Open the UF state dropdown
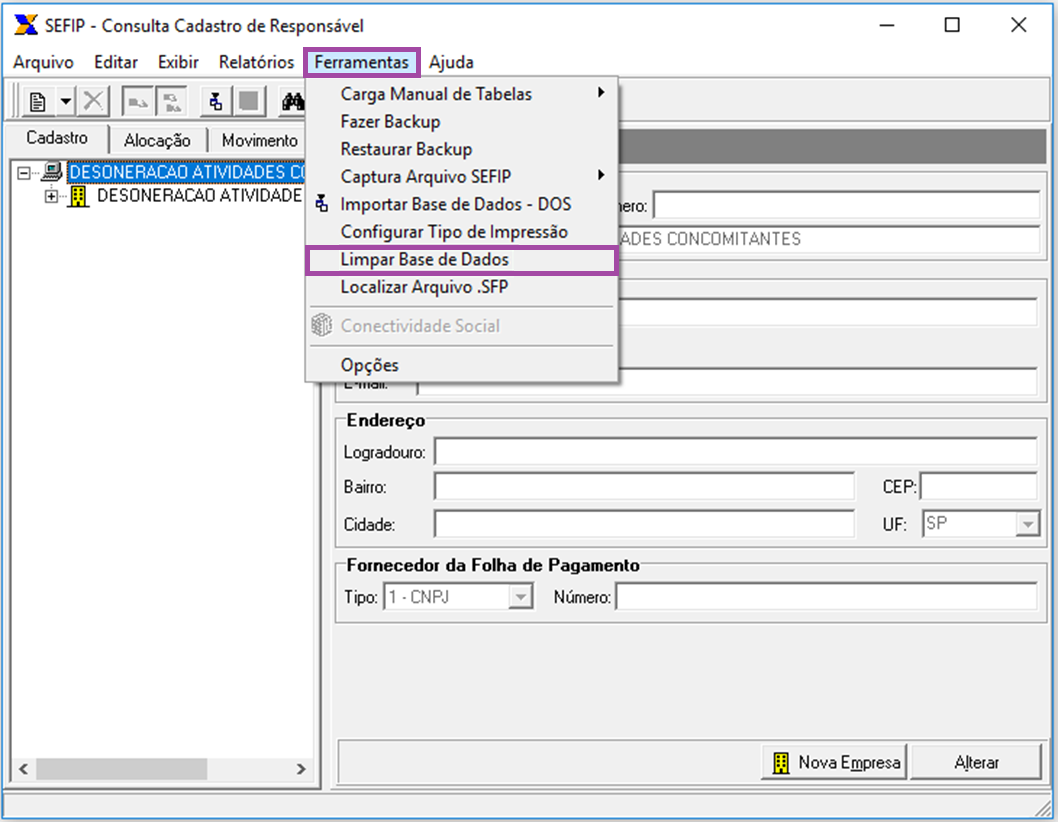Image resolution: width=1058 pixels, height=822 pixels. click(1027, 524)
